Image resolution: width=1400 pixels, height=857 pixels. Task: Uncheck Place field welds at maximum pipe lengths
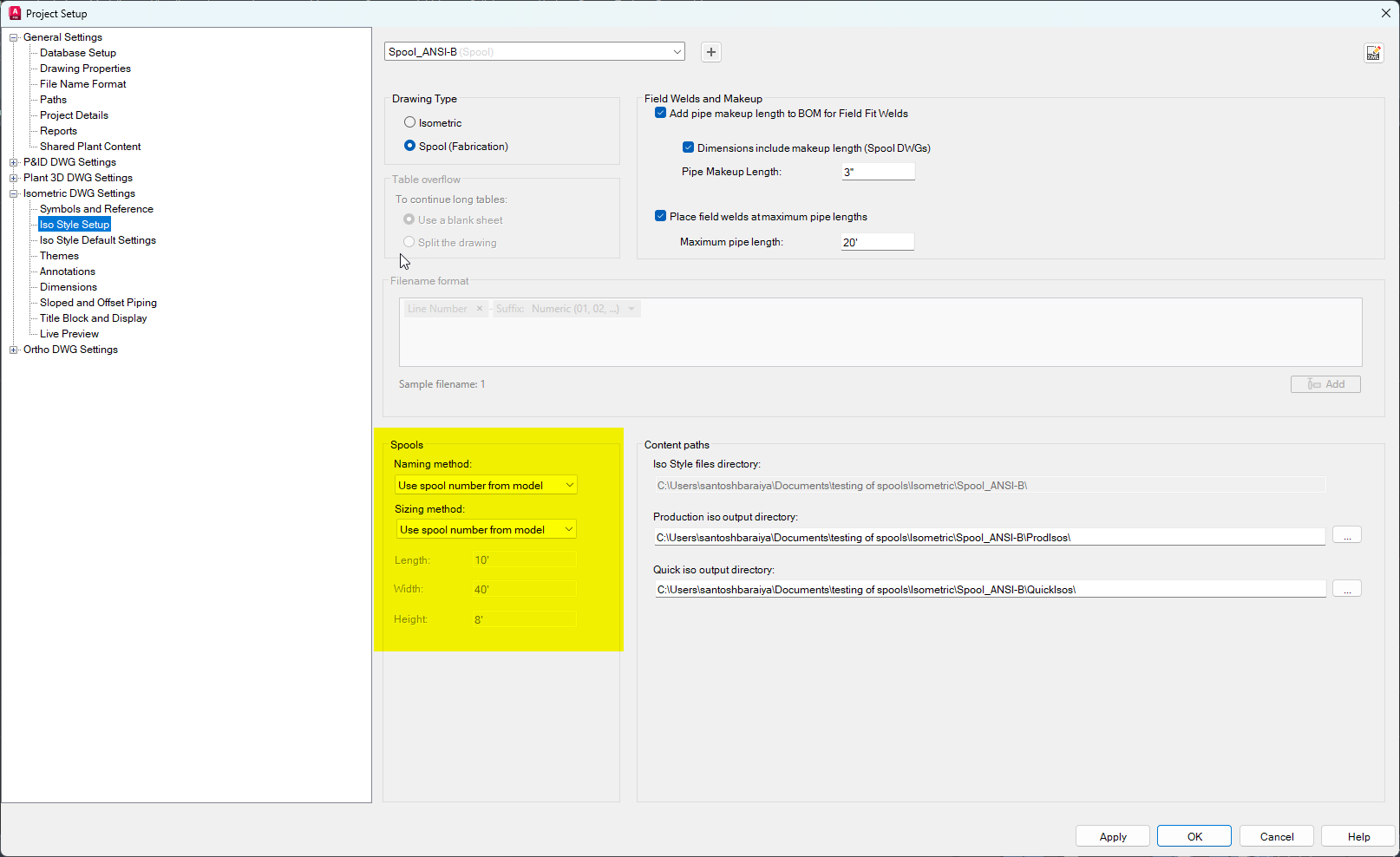click(660, 215)
